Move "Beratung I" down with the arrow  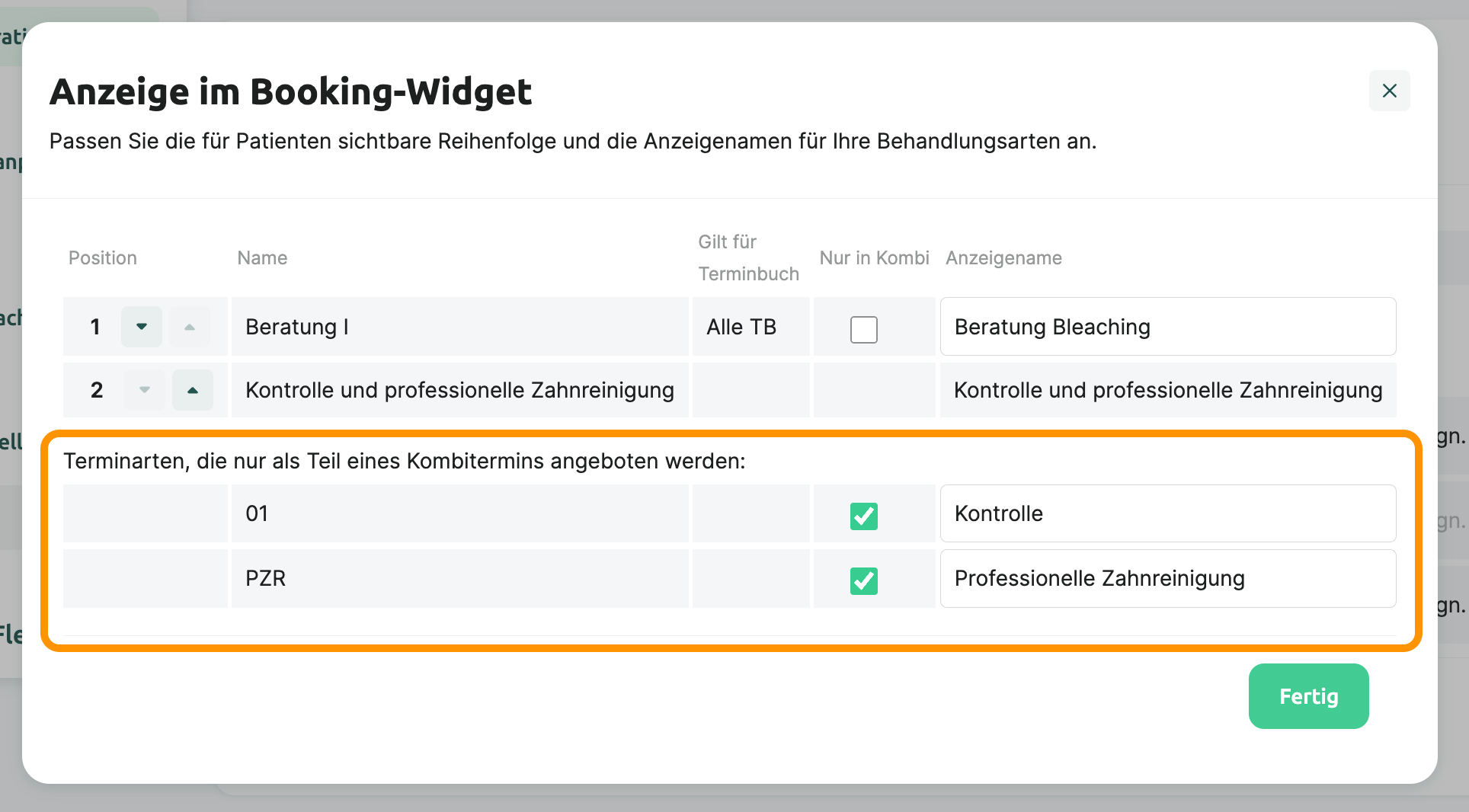point(142,326)
